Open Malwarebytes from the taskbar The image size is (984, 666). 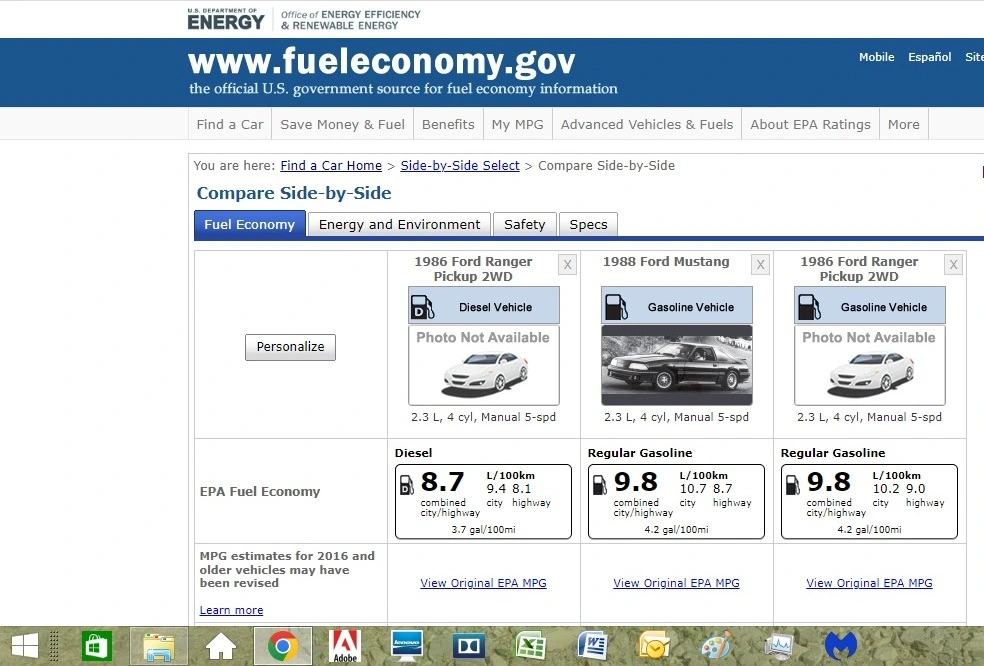pos(841,646)
